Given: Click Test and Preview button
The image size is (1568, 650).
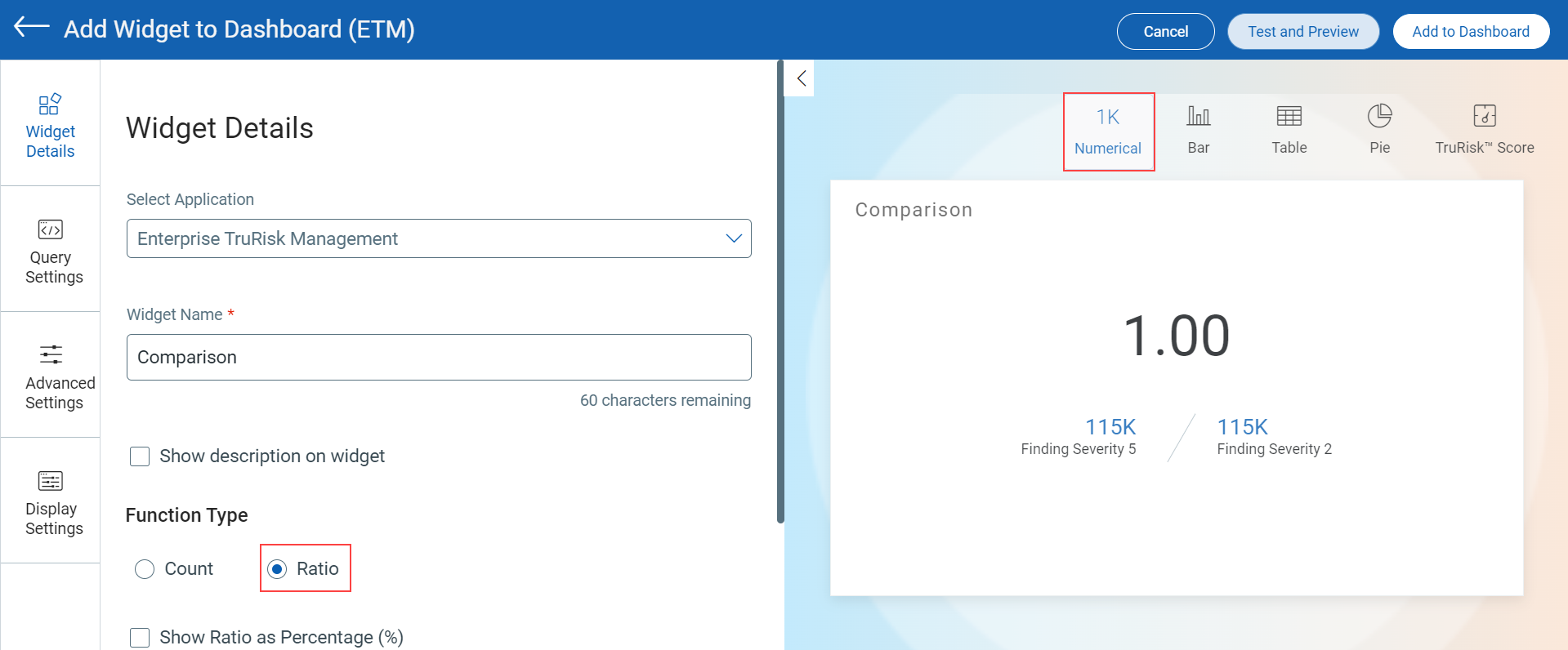Looking at the screenshot, I should [x=1303, y=31].
